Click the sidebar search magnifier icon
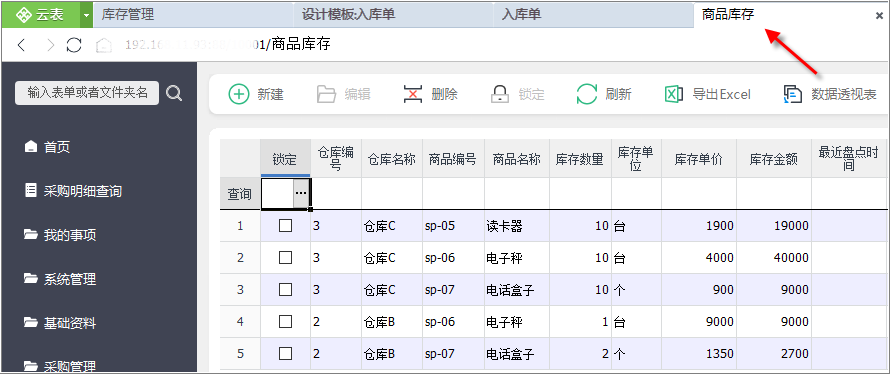The image size is (890, 374). [174, 93]
